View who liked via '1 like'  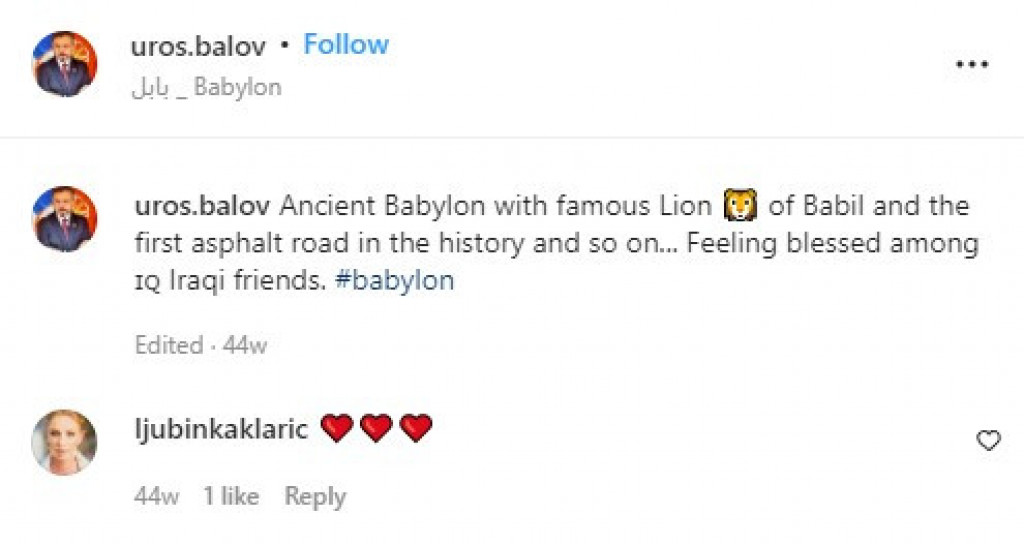(231, 496)
